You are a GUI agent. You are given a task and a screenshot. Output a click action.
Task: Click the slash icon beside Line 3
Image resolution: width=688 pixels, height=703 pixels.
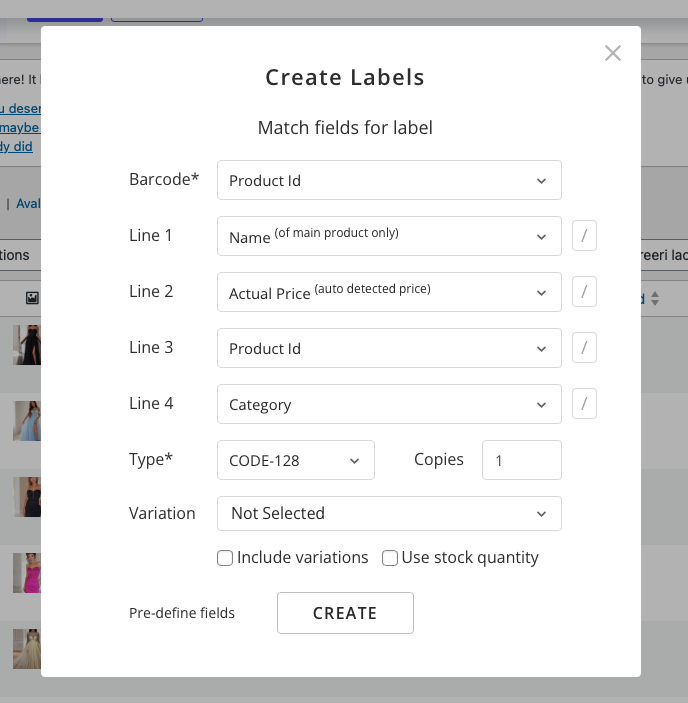(584, 348)
